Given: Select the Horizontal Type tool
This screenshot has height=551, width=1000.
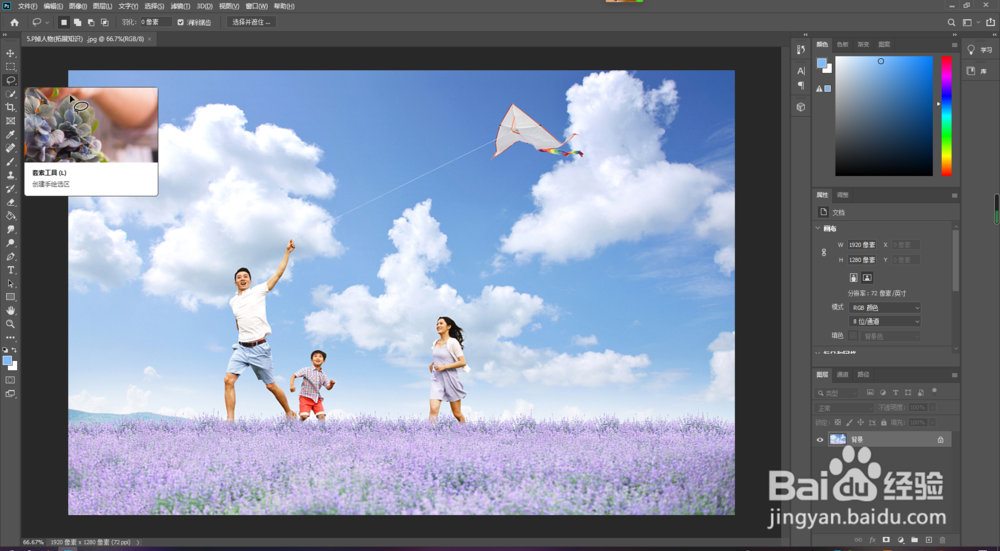Looking at the screenshot, I should point(10,270).
